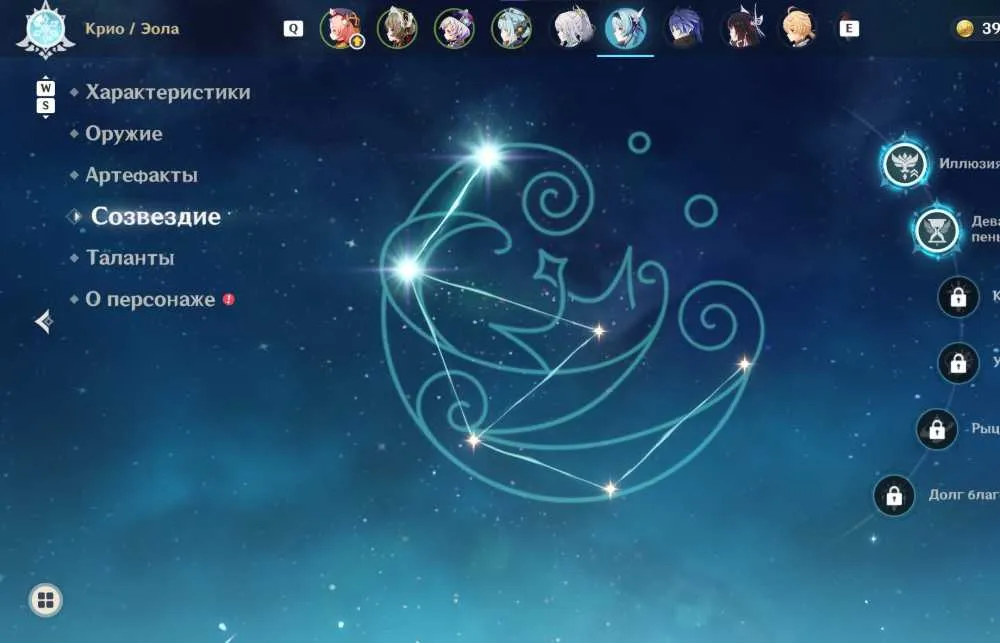1000x643 pixels.
Task: Click the Cryo element emblem next to Эола
Action: tap(46, 29)
